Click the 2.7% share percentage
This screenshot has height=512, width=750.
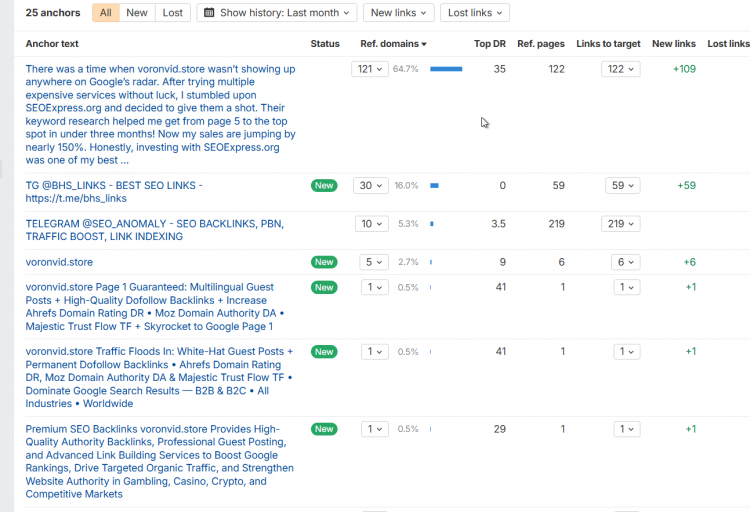coord(408,262)
